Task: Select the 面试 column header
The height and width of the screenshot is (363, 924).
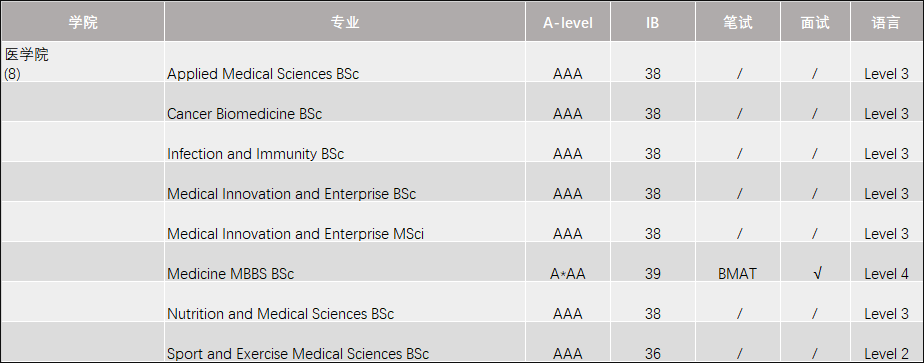Action: point(815,22)
